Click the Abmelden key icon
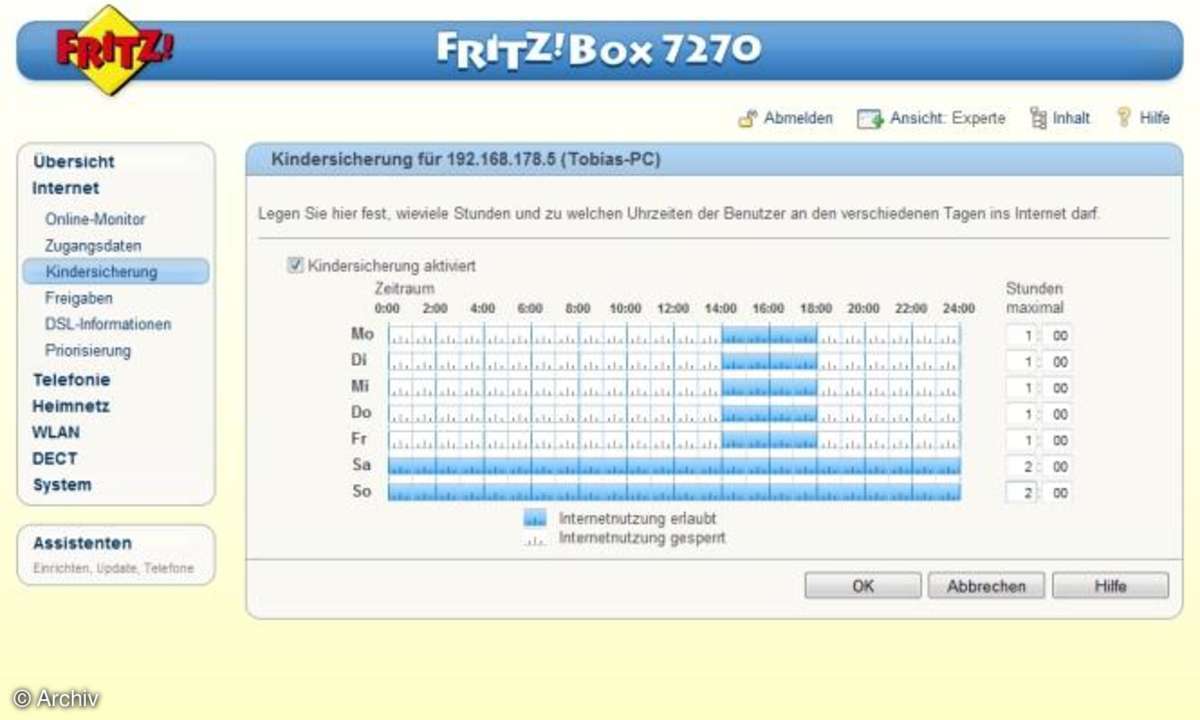 [747, 118]
